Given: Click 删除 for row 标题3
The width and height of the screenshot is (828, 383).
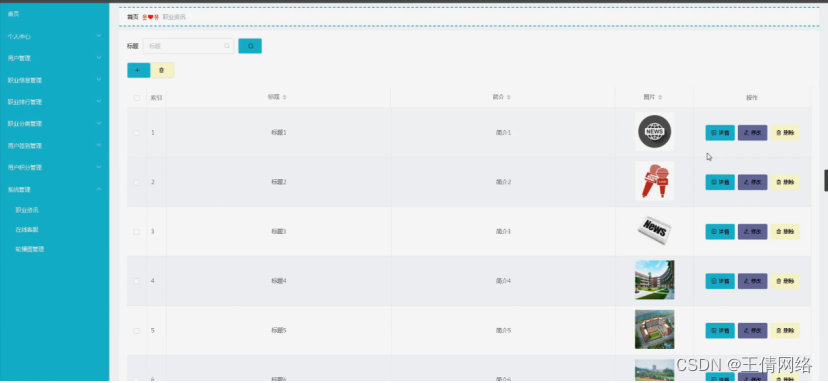Looking at the screenshot, I should point(785,231).
